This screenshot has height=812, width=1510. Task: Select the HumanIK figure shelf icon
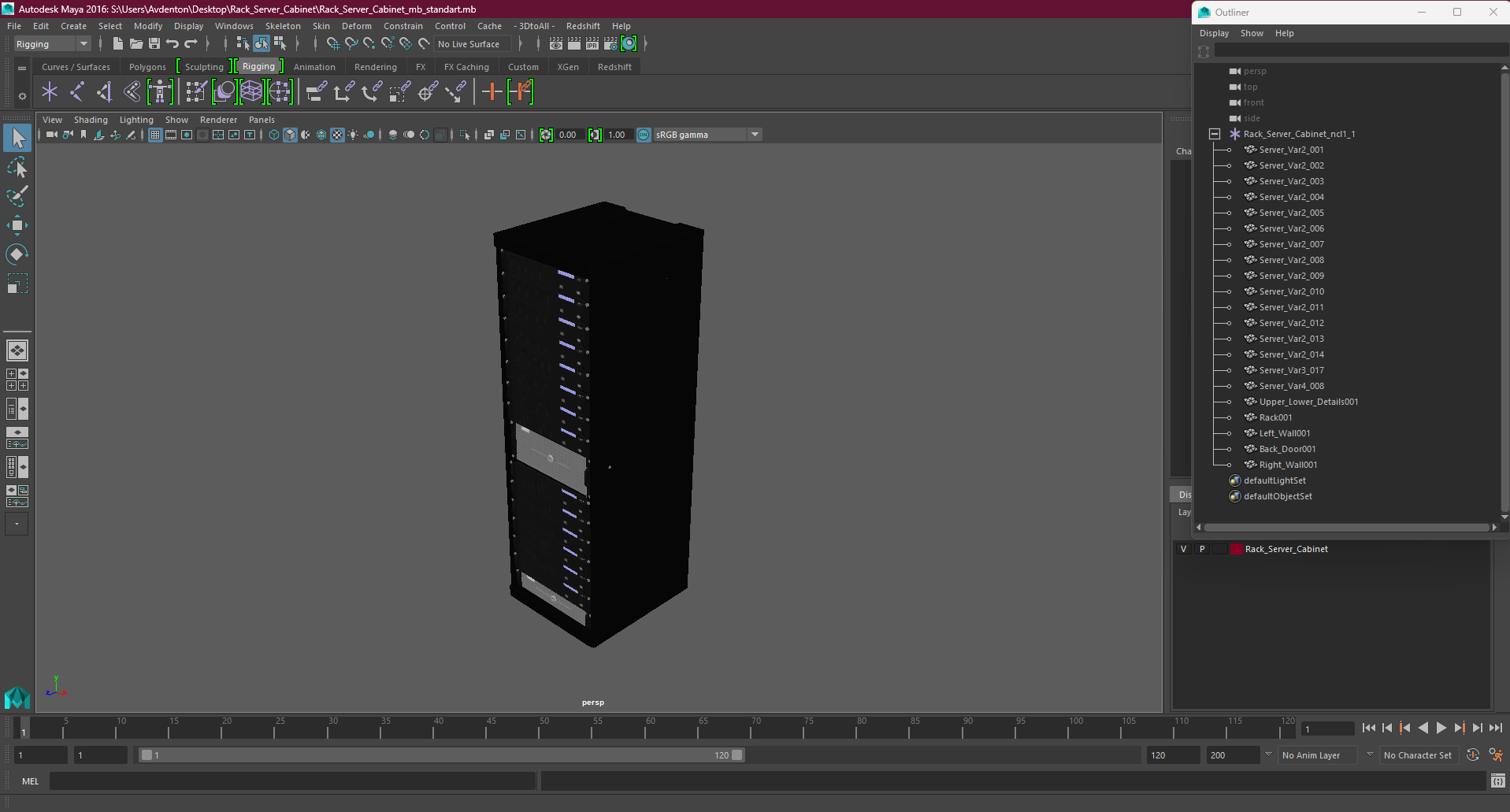tap(160, 92)
